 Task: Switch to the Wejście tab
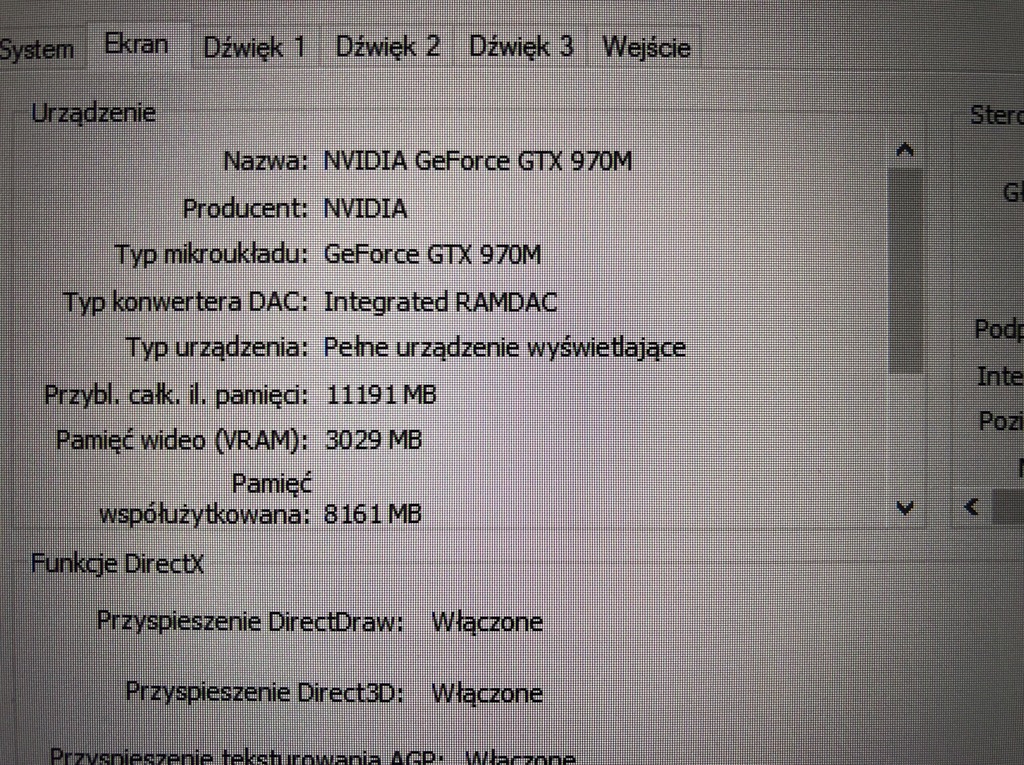646,48
